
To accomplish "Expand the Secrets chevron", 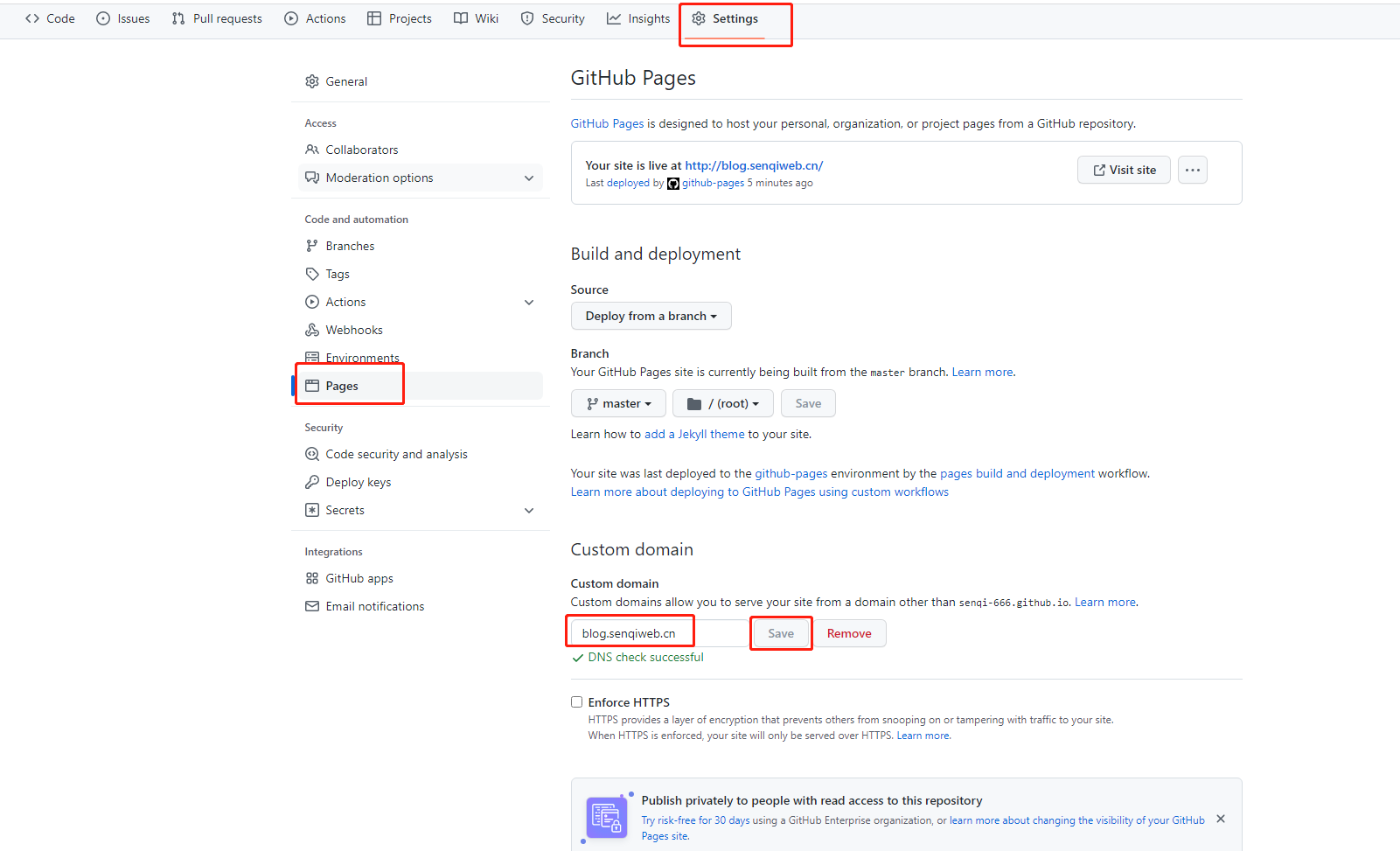I will tap(529, 510).
